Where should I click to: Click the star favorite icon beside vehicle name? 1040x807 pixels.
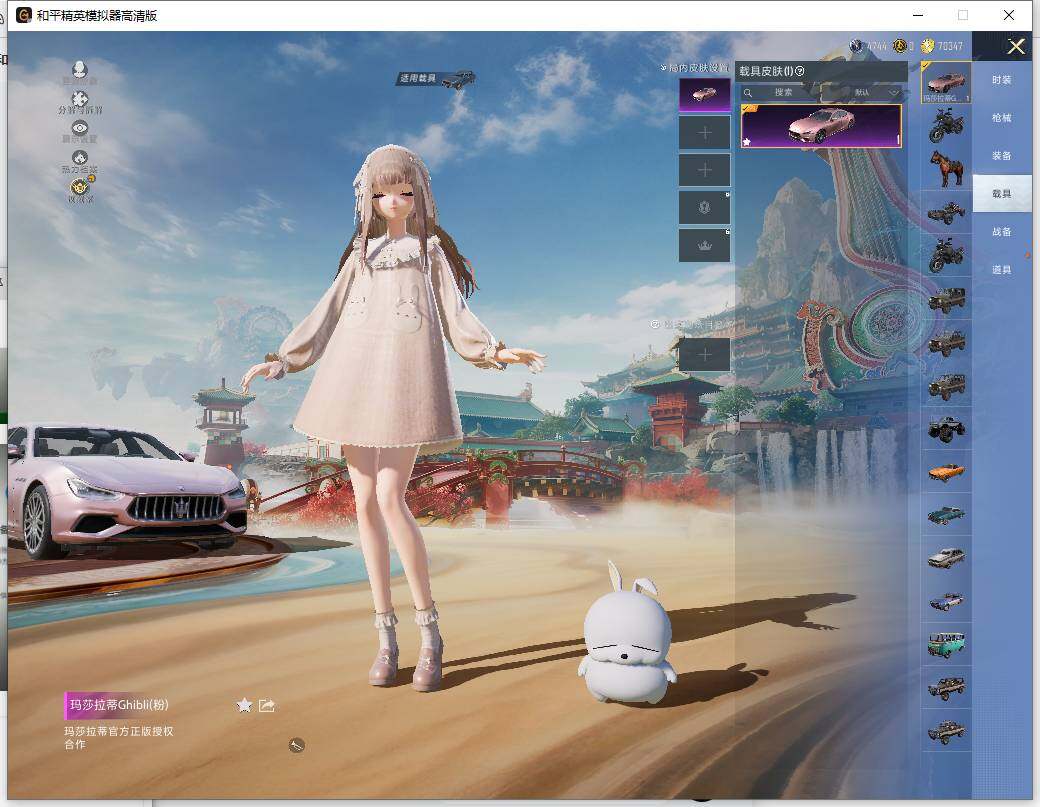[x=244, y=705]
